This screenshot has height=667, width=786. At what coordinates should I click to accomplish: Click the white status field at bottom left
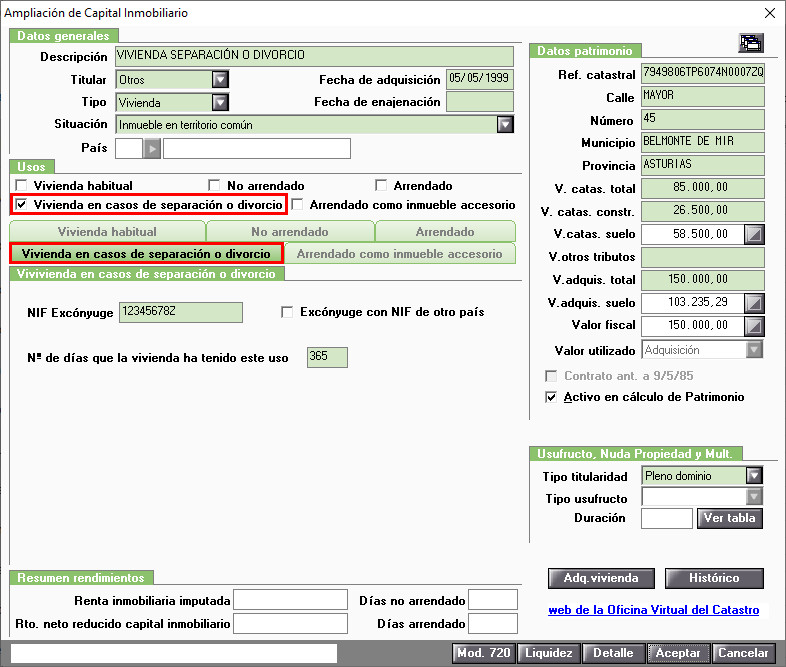174,653
